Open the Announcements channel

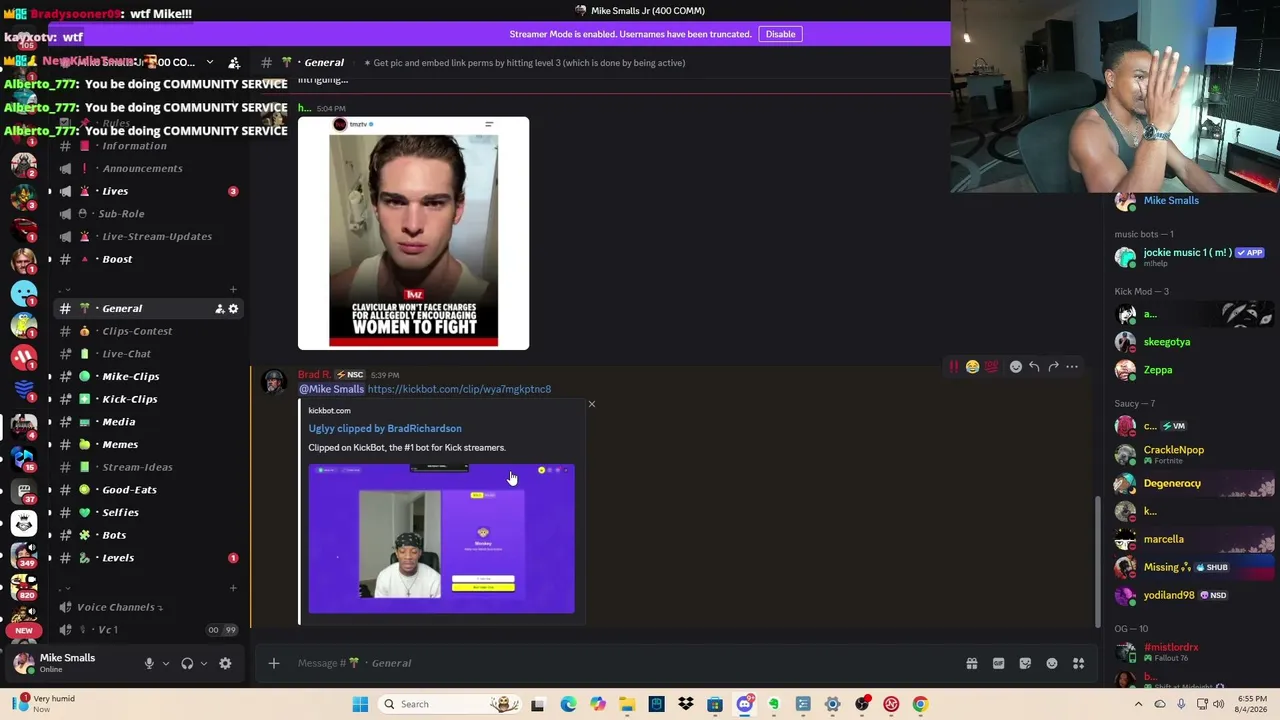(142, 169)
